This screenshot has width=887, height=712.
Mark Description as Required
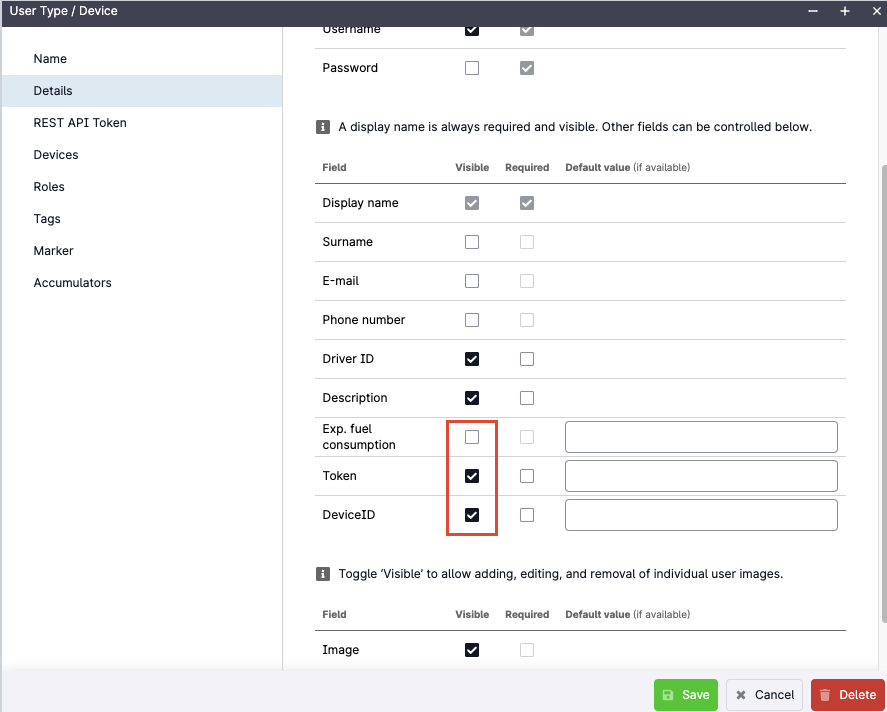click(x=527, y=397)
